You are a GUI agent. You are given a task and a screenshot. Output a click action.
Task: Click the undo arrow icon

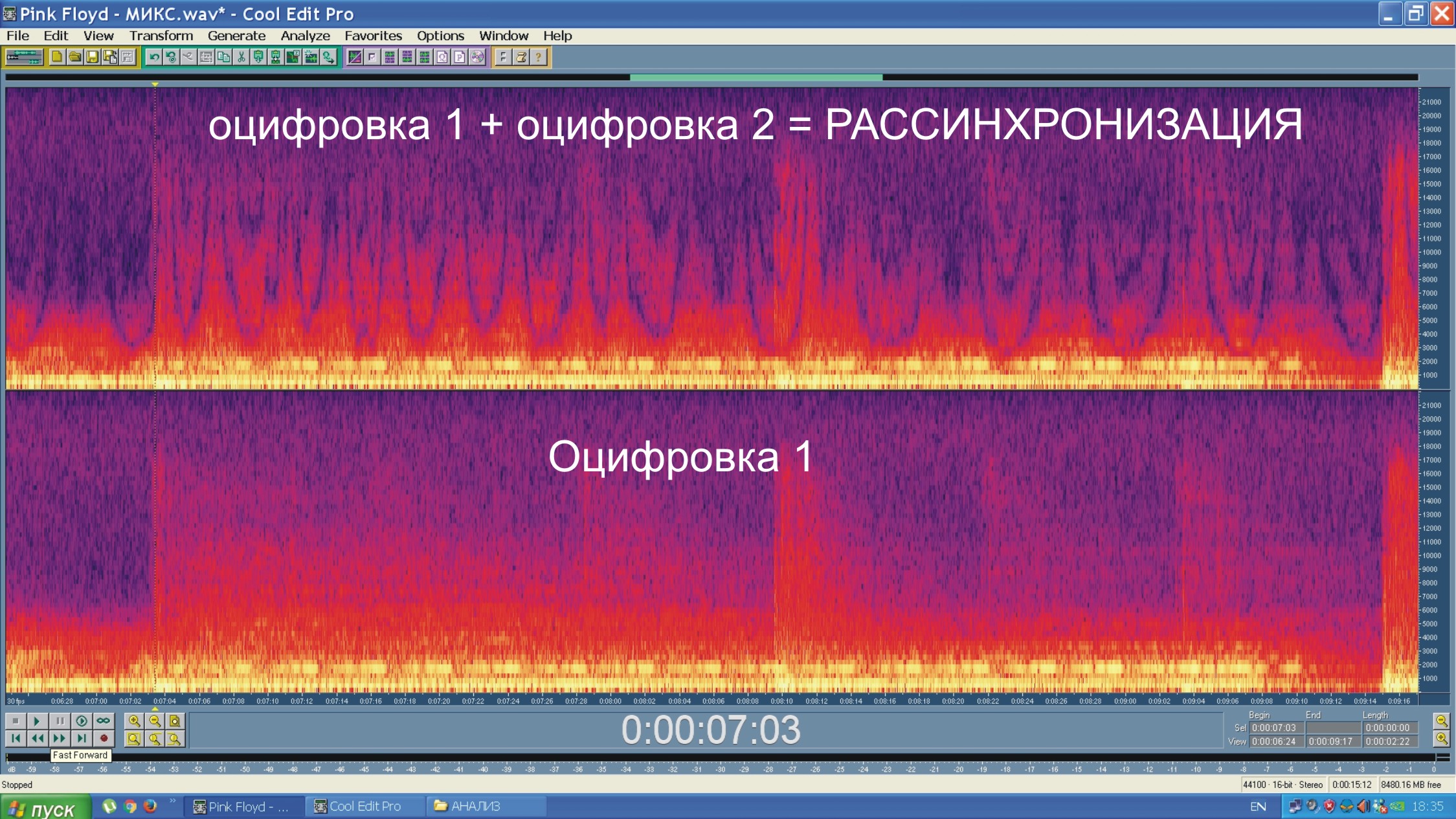tap(153, 58)
